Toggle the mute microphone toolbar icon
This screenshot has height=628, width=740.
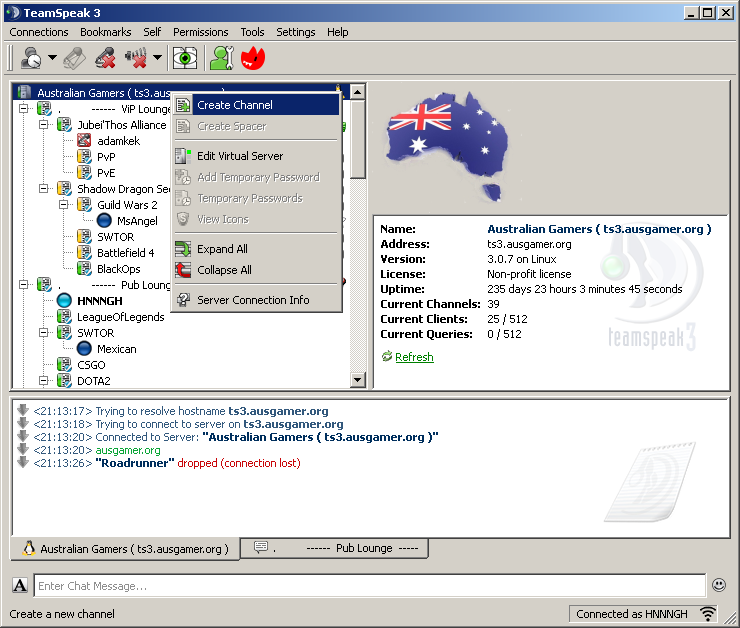pyautogui.click(x=106, y=58)
